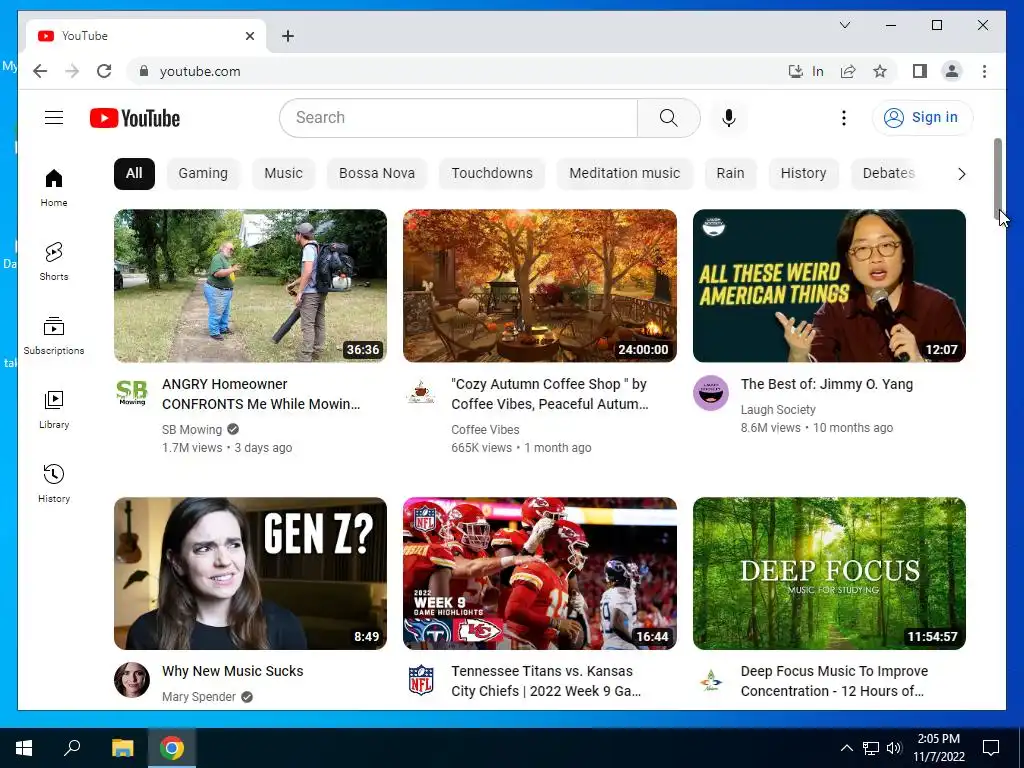Click the share page icon in address bar
The width and height of the screenshot is (1024, 768).
(848, 71)
